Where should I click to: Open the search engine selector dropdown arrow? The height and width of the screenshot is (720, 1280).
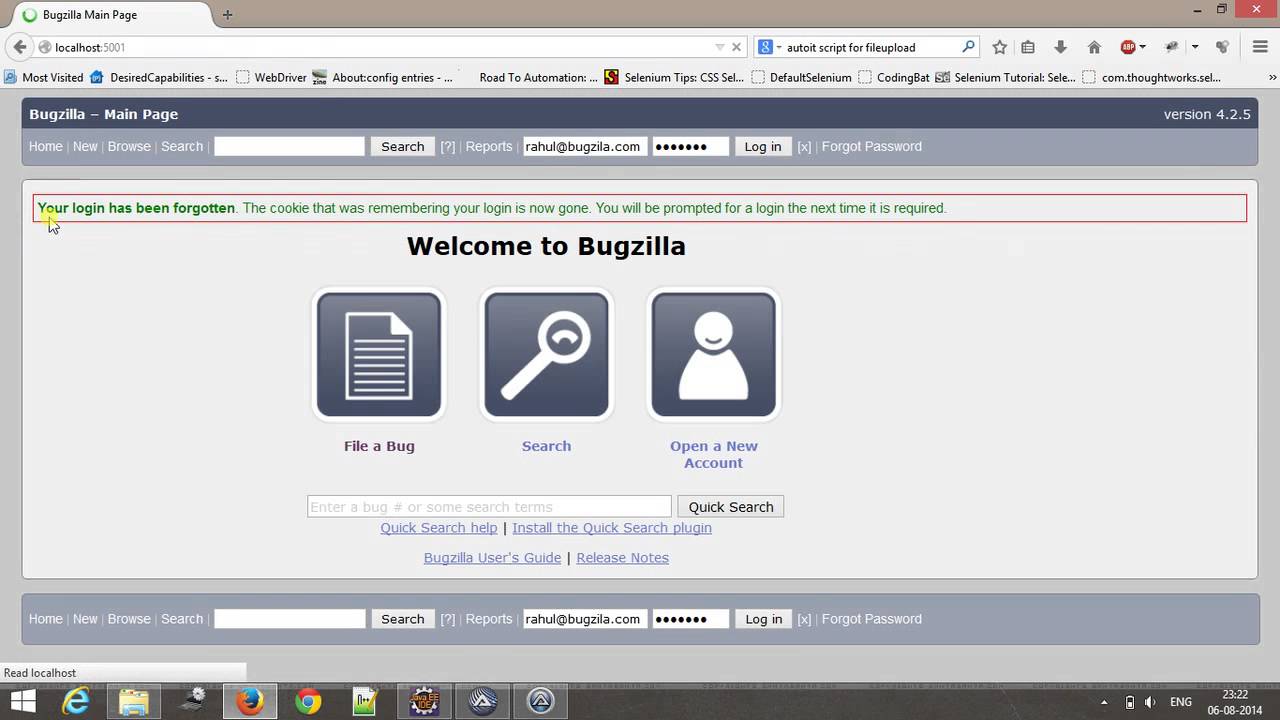coord(778,47)
